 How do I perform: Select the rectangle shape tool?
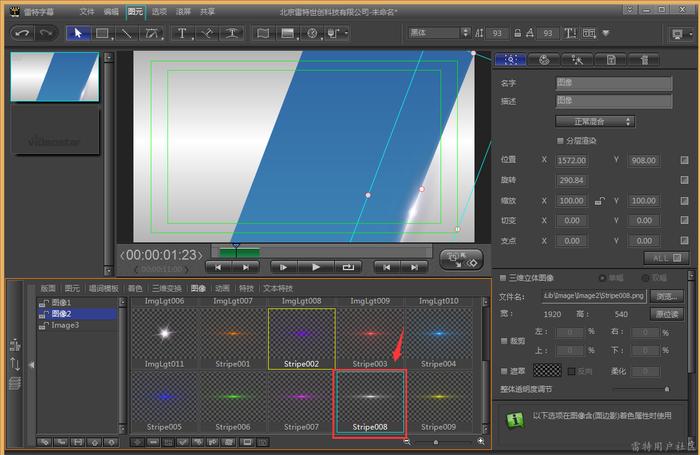[x=103, y=33]
